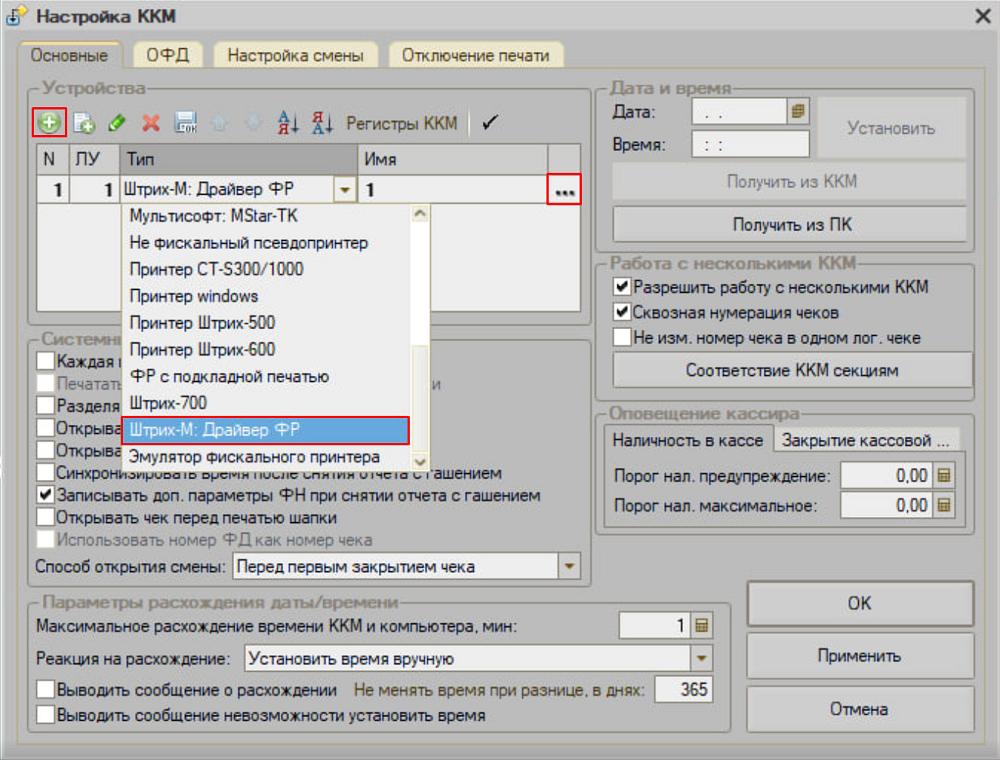Click the red X delete icon
1000x760 pixels.
coord(151,123)
